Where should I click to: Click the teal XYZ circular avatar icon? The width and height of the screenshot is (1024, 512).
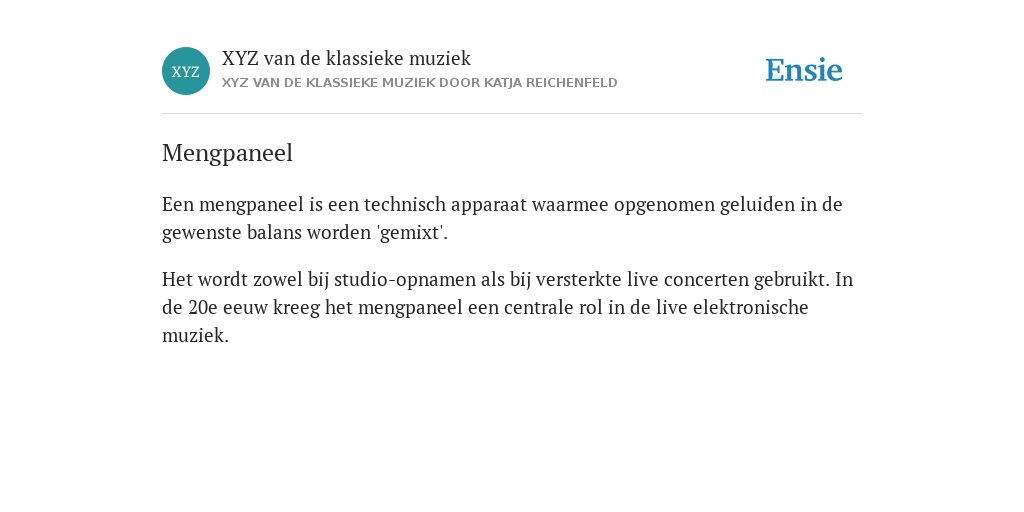coord(186,71)
